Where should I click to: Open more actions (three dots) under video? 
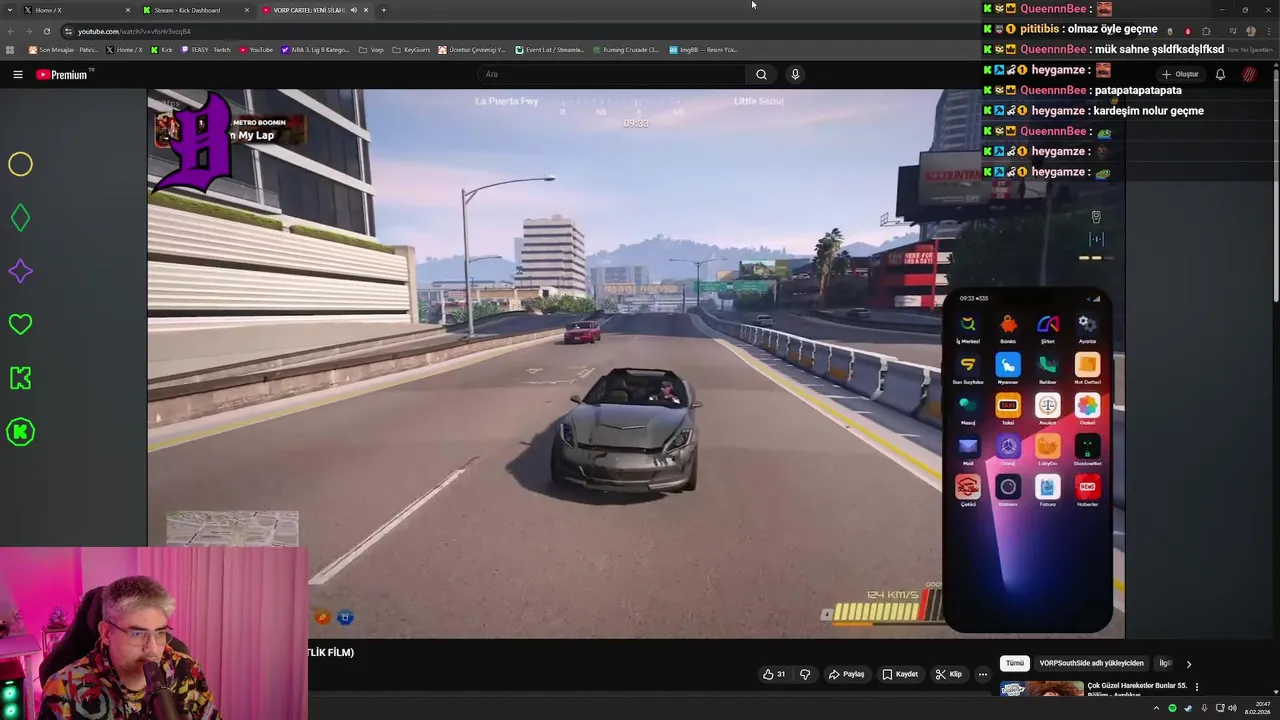982,674
